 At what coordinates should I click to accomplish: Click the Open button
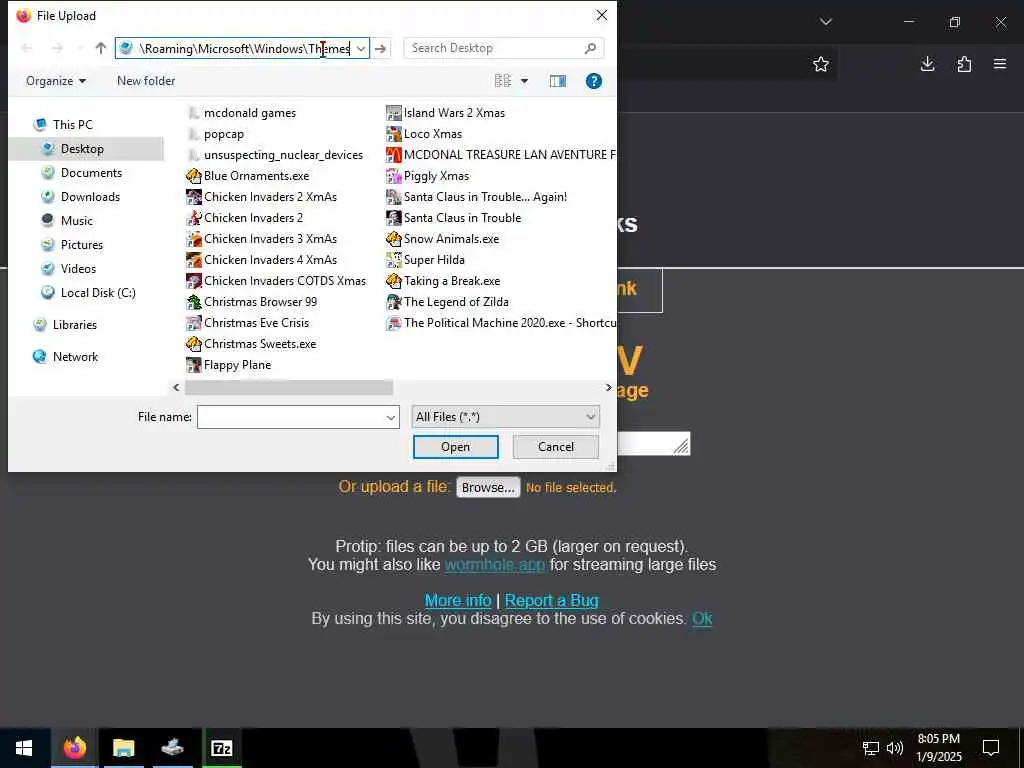pos(456,447)
